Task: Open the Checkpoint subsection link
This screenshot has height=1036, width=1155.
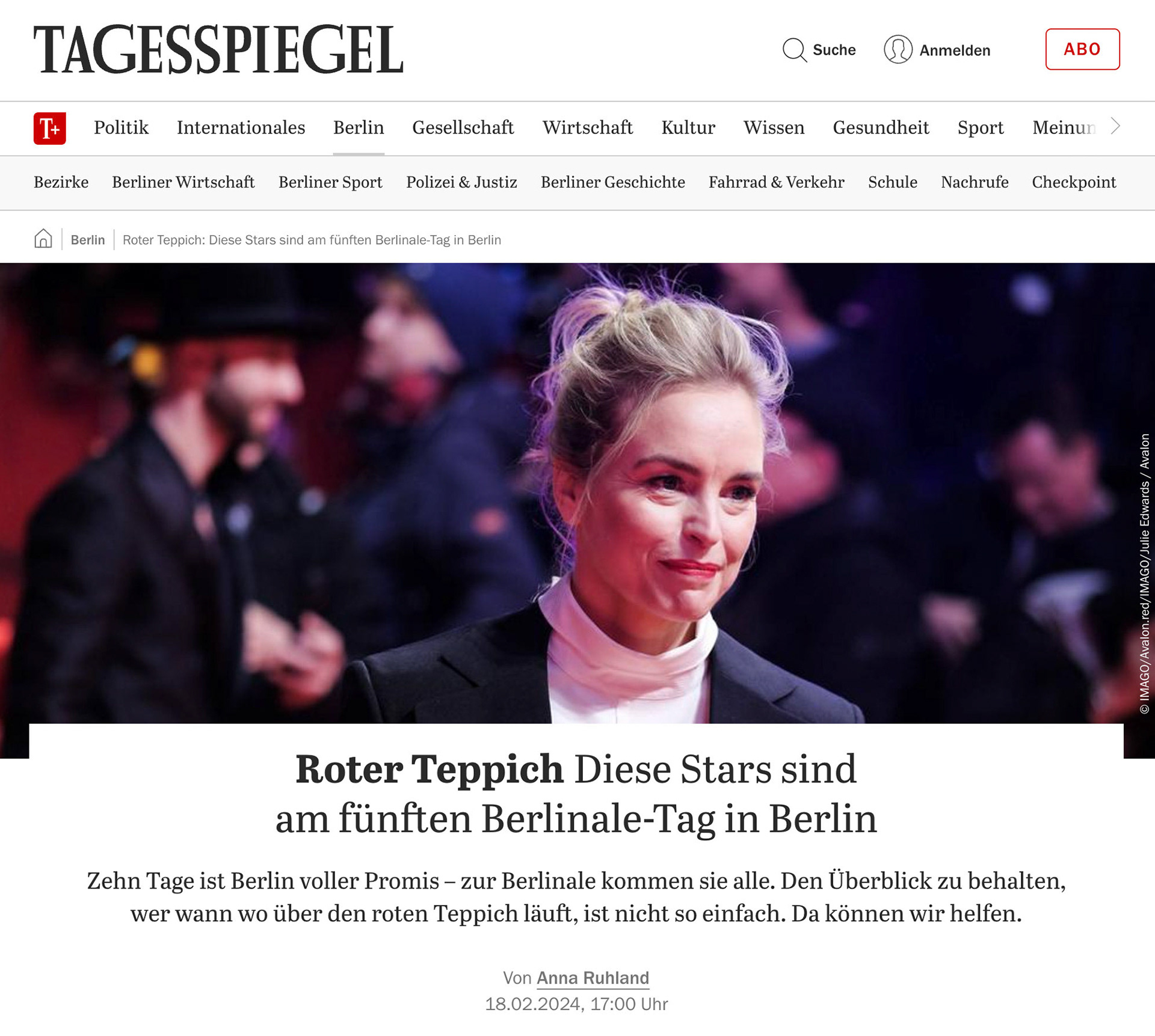Action: click(x=1074, y=182)
